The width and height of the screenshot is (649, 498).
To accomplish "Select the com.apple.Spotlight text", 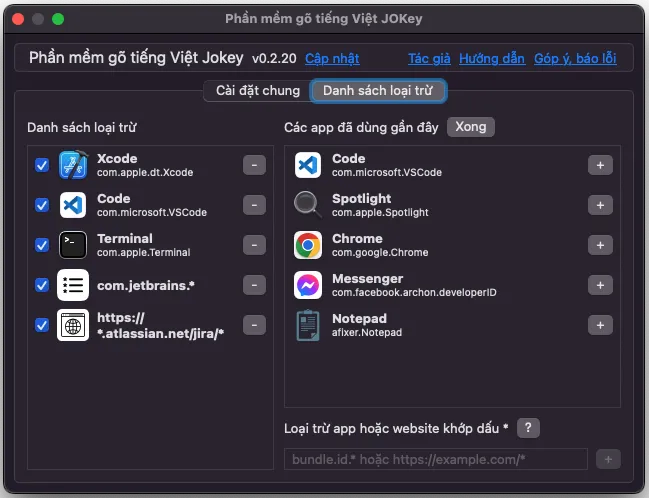I will click(x=380, y=212).
